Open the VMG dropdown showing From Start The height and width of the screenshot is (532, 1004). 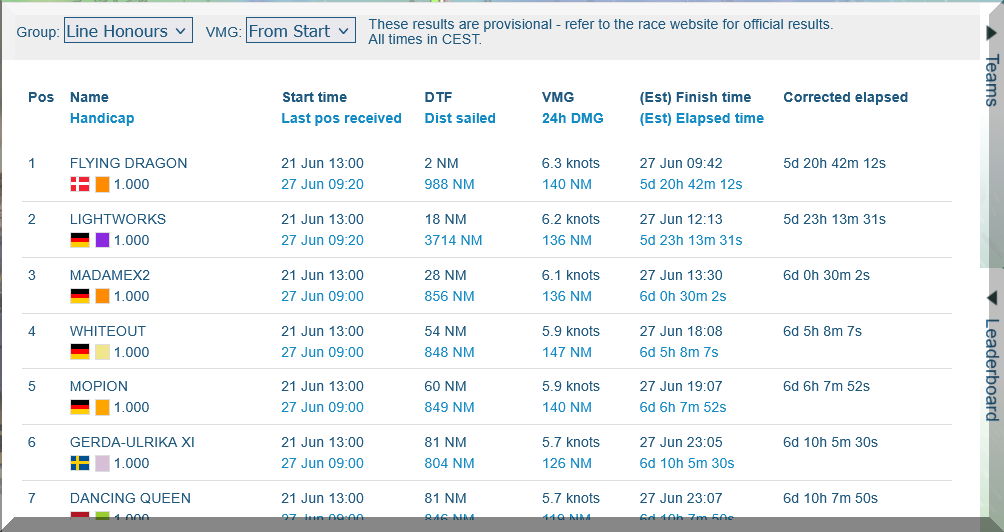pos(300,31)
